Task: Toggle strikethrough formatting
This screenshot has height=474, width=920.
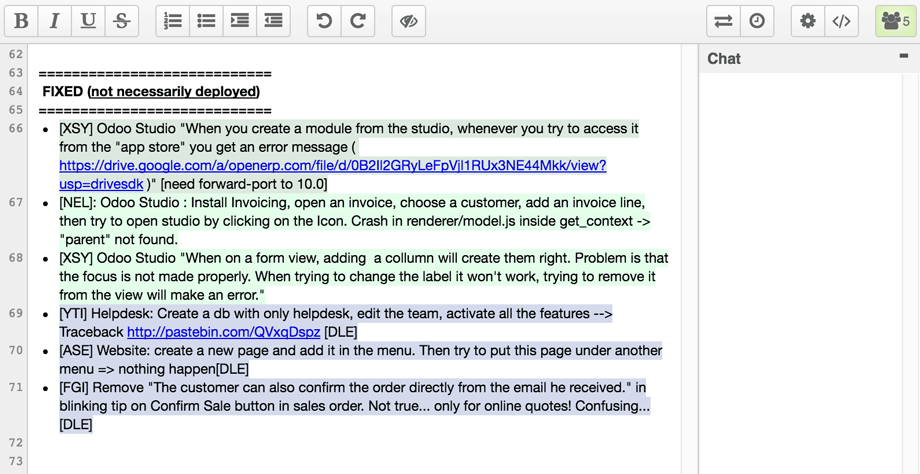Action: tap(121, 21)
